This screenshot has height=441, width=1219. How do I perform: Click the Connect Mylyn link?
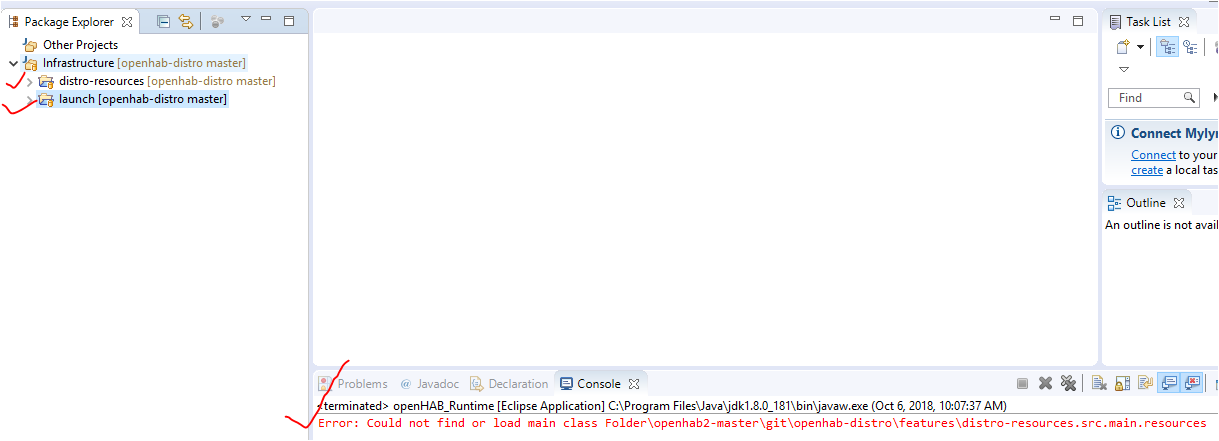point(1153,155)
